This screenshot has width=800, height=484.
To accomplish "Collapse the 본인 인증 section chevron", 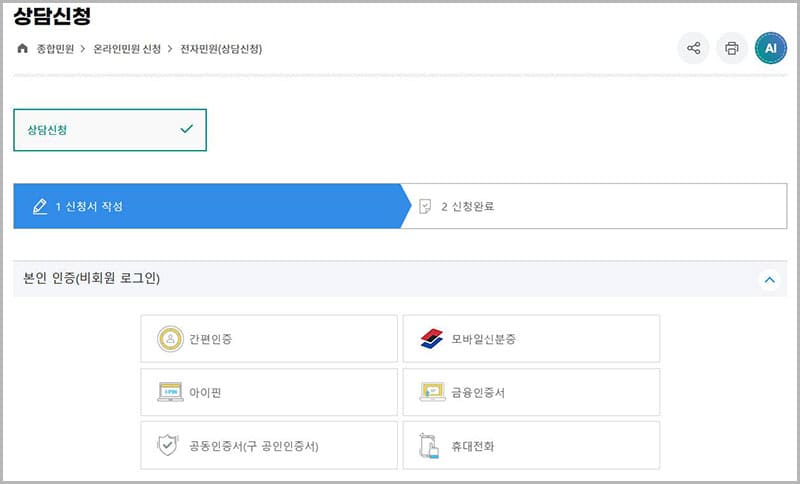I will pos(769,280).
